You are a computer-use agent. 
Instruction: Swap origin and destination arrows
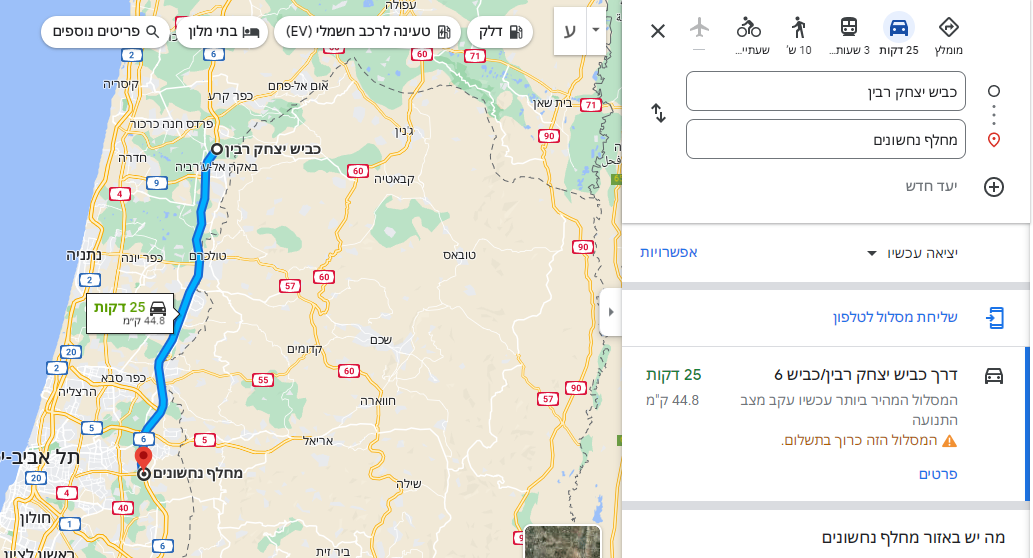pos(659,113)
